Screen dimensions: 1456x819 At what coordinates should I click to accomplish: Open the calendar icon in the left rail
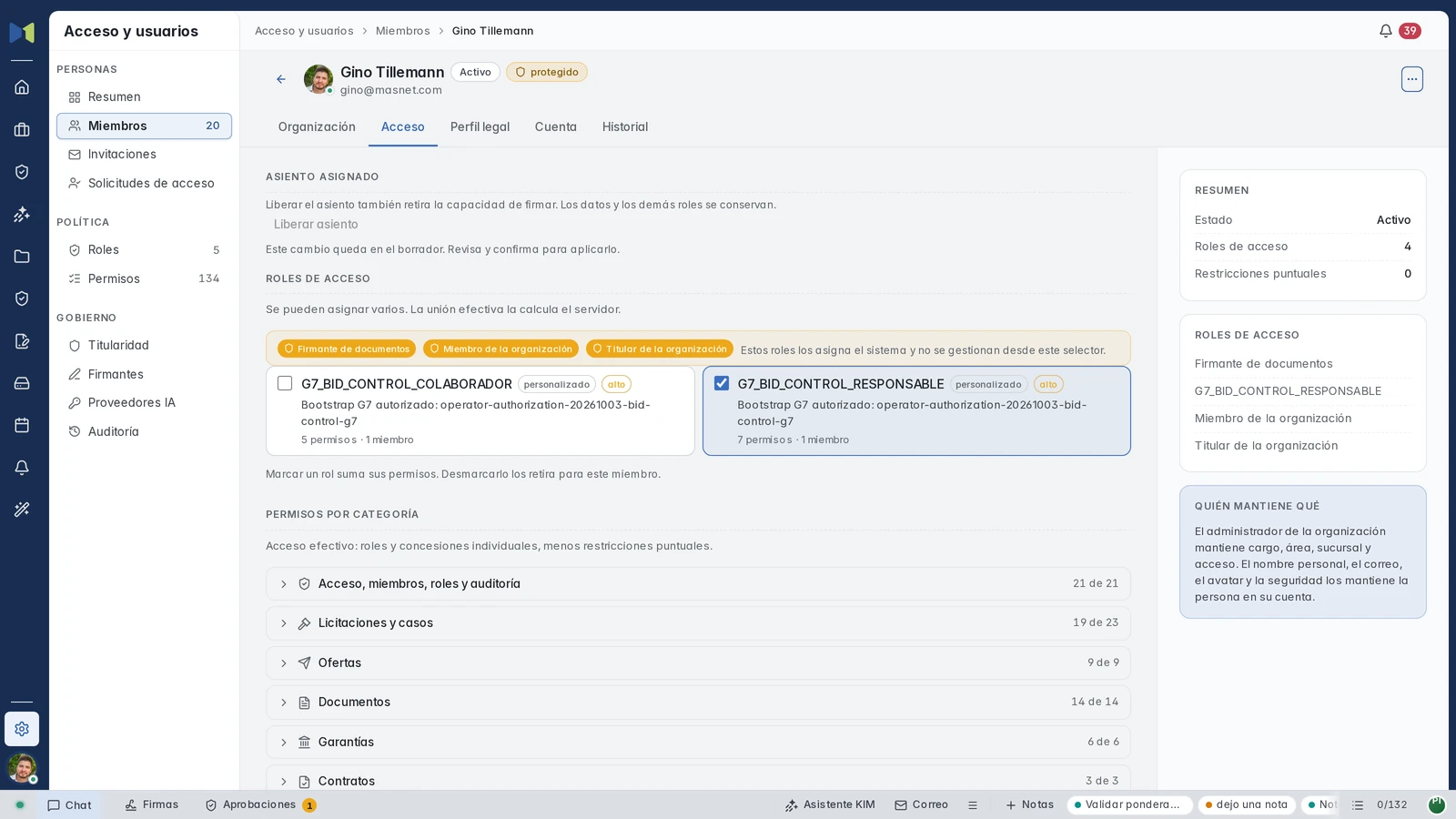(x=22, y=425)
